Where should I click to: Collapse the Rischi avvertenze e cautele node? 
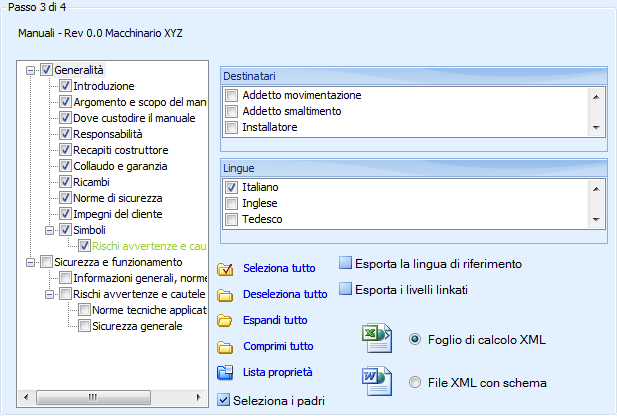49,294
